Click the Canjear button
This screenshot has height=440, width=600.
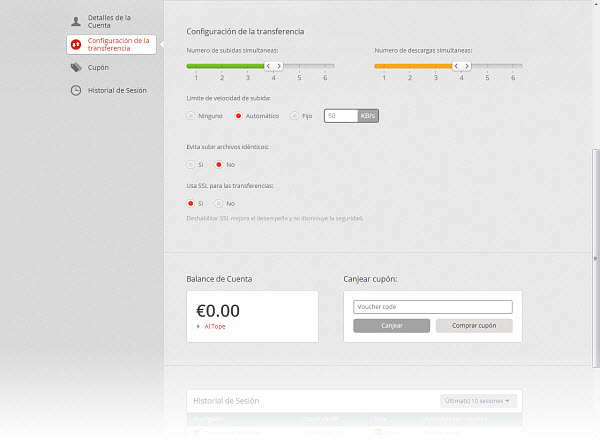[x=391, y=326]
